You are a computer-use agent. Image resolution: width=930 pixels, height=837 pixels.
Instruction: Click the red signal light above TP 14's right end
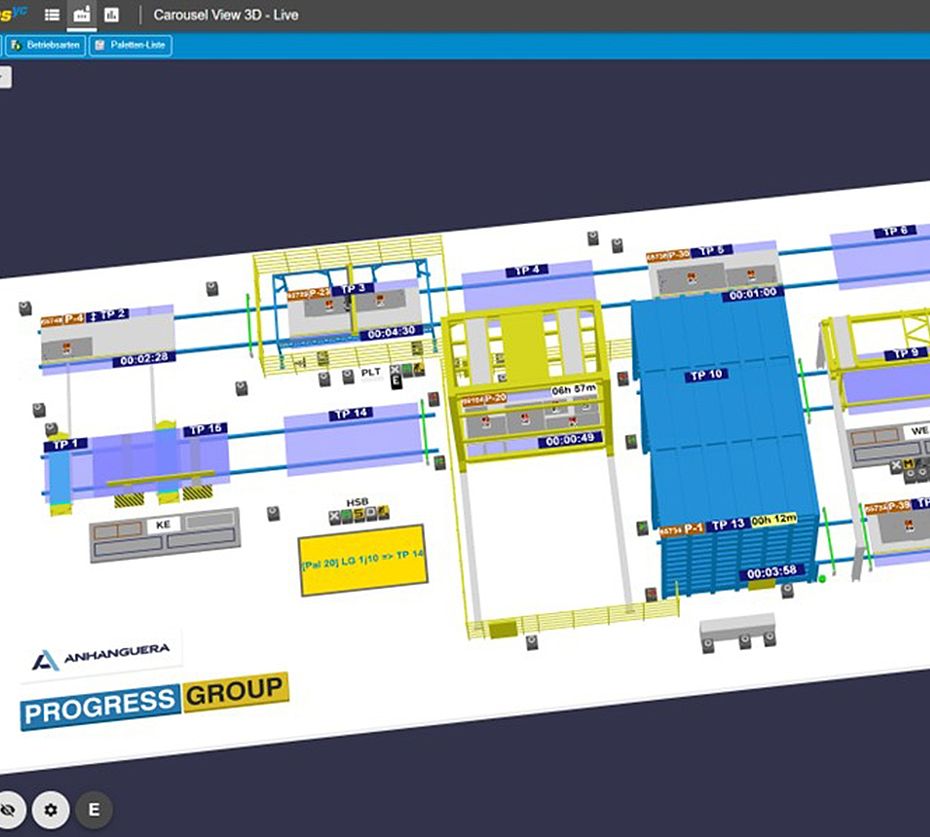pyautogui.click(x=434, y=398)
